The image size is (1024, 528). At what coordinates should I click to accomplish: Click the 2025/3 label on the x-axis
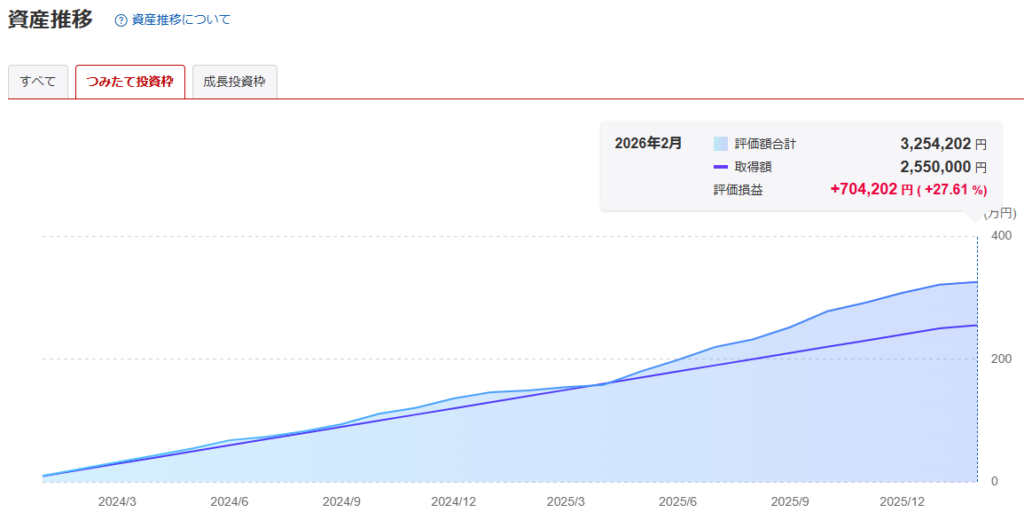(566, 501)
